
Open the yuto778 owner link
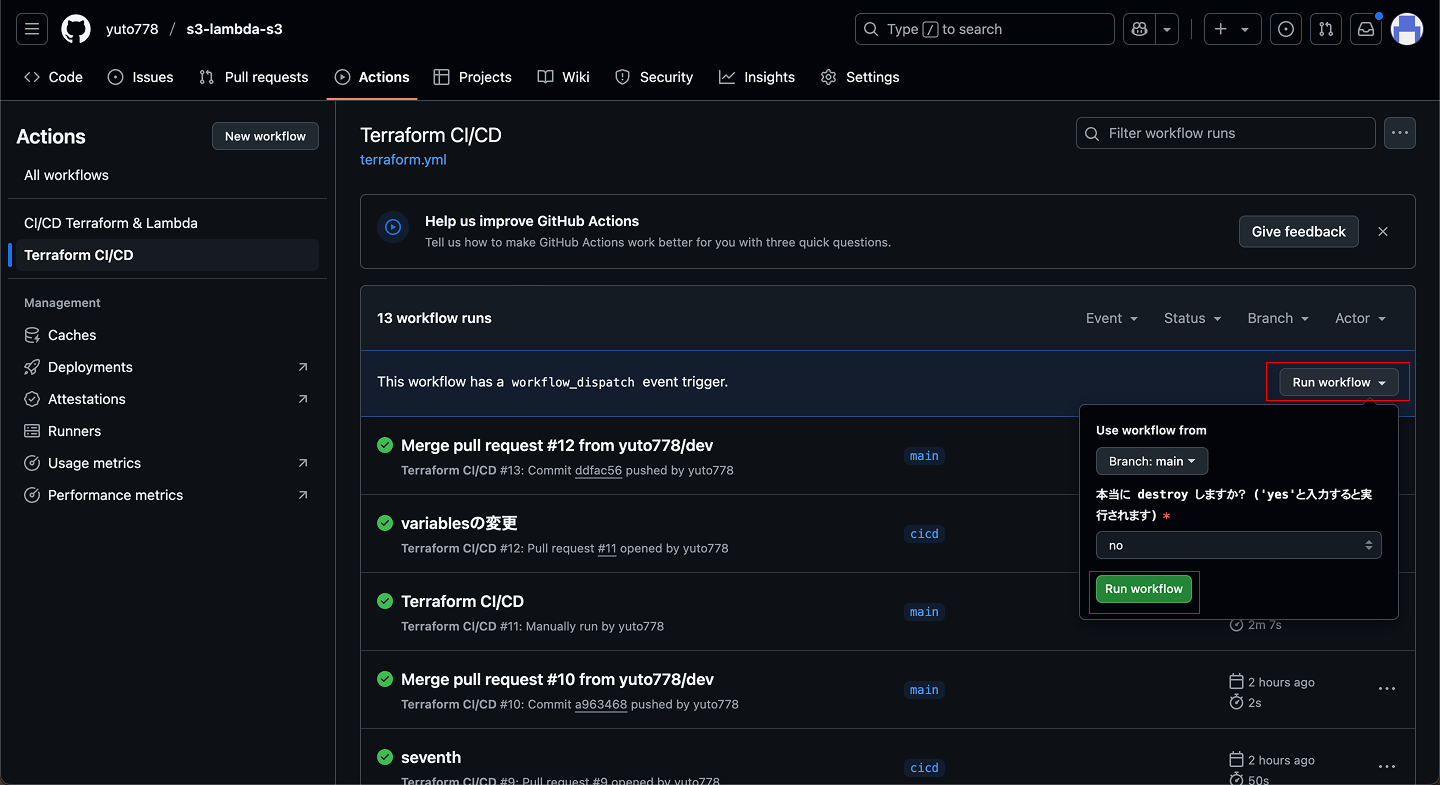click(132, 29)
